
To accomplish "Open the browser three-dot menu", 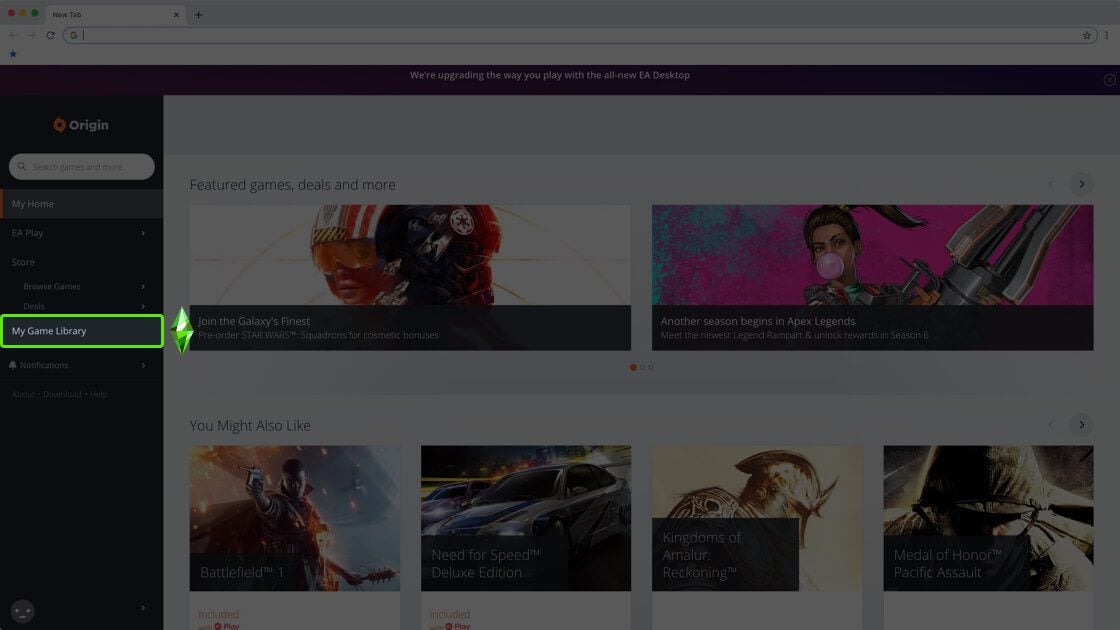I will 1107,35.
